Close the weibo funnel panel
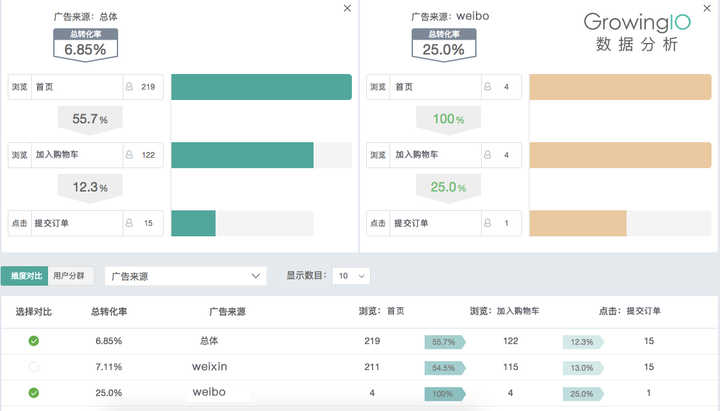 point(706,8)
